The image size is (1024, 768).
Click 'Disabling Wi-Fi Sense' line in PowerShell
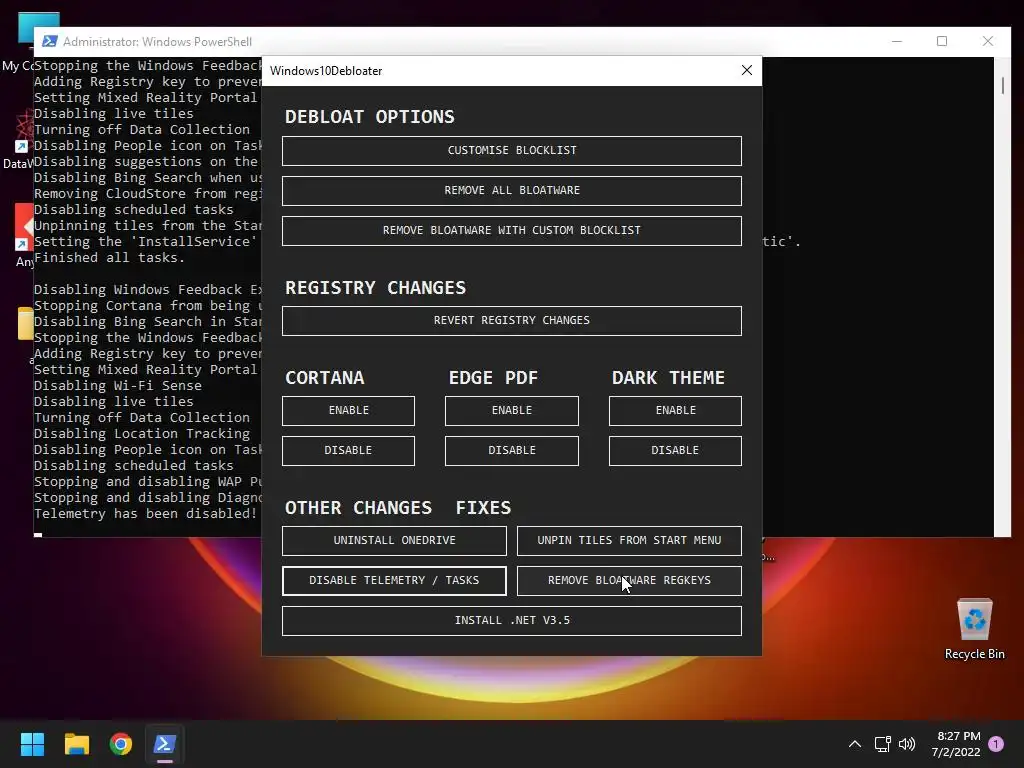pos(118,385)
